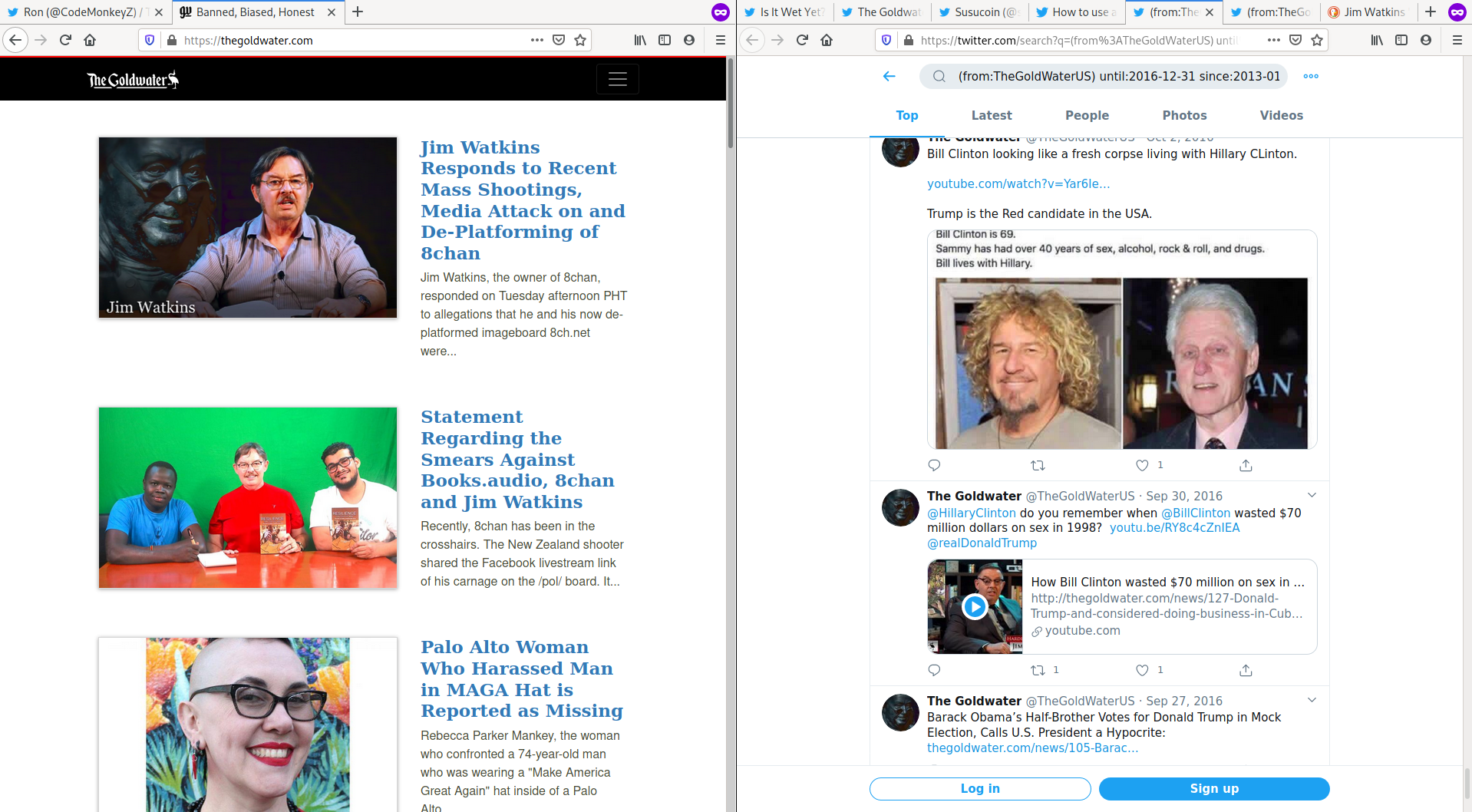Image resolution: width=1472 pixels, height=812 pixels.
Task: Open the left Firefox application menu
Action: pos(721,40)
